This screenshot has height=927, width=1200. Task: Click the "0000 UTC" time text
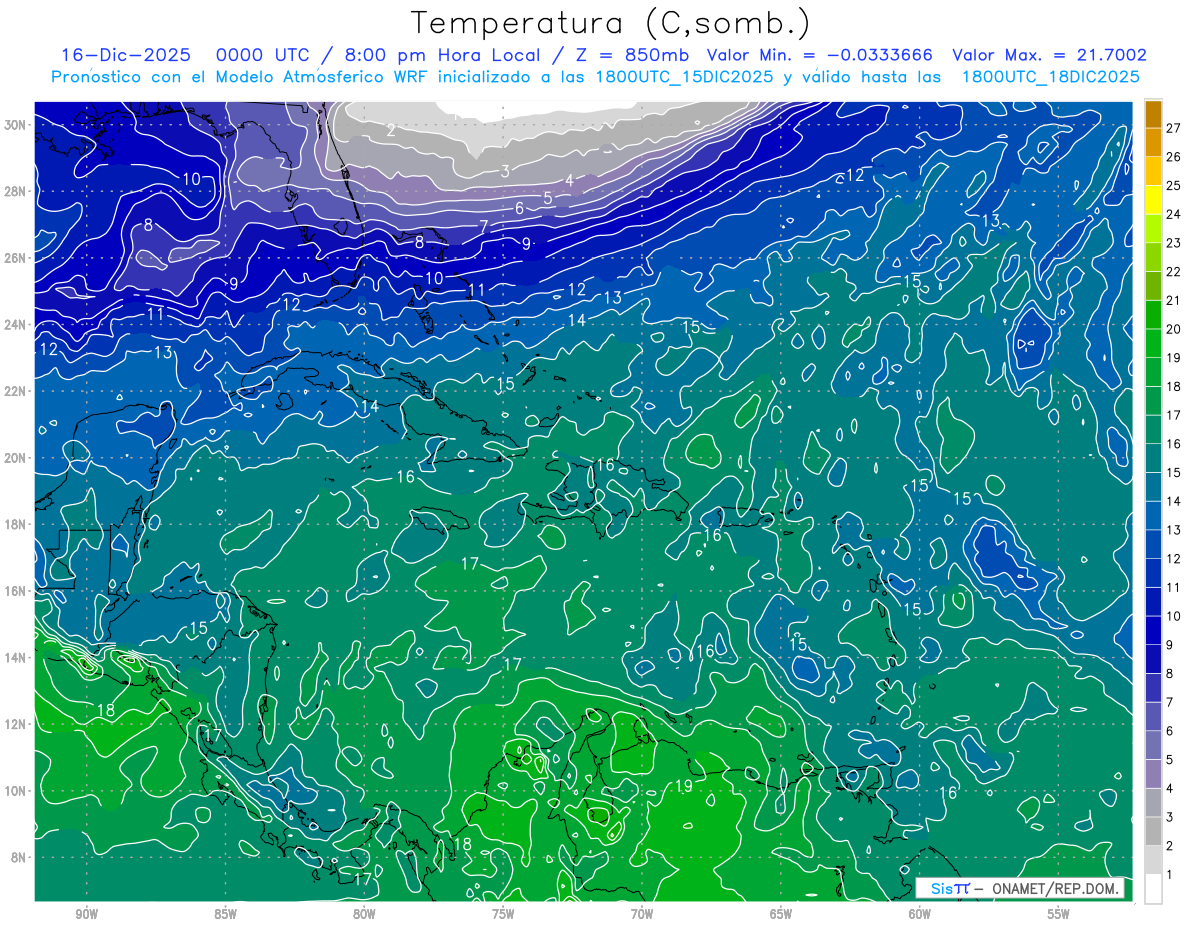pyautogui.click(x=263, y=55)
